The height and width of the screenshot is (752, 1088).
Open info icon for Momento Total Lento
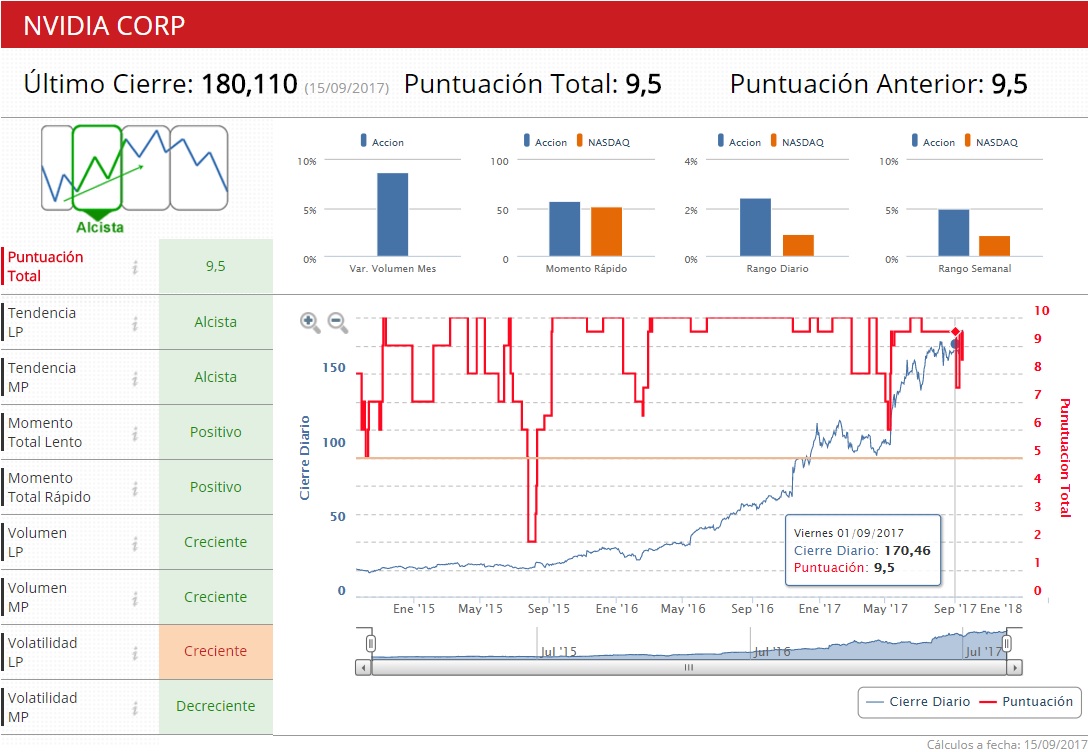(x=135, y=434)
